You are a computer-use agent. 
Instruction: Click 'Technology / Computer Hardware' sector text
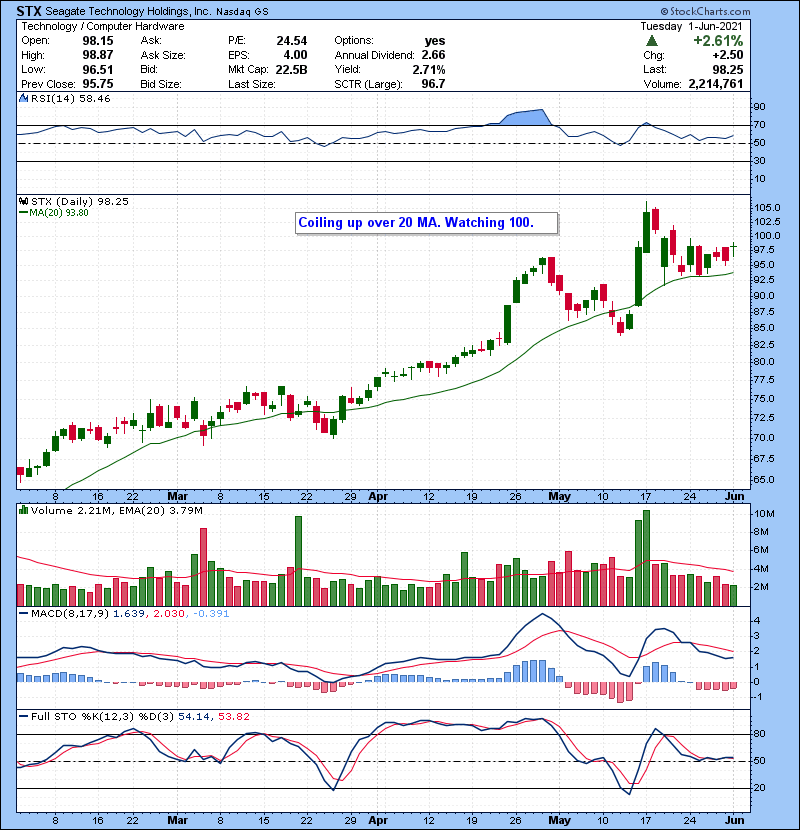tap(103, 26)
